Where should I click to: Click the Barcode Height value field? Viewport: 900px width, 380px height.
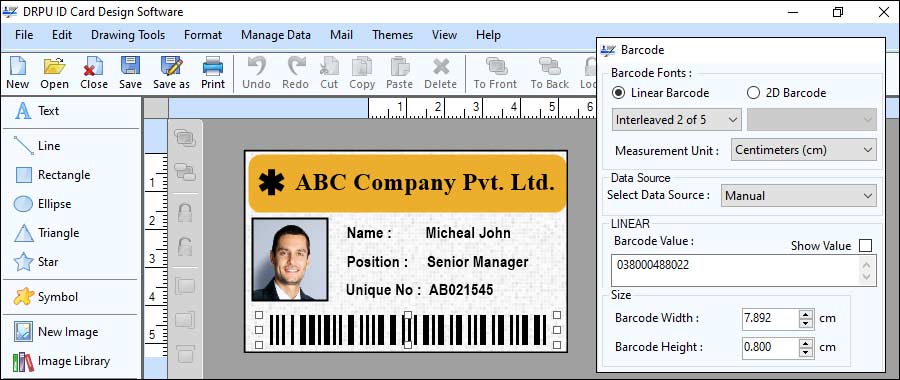[x=771, y=347]
